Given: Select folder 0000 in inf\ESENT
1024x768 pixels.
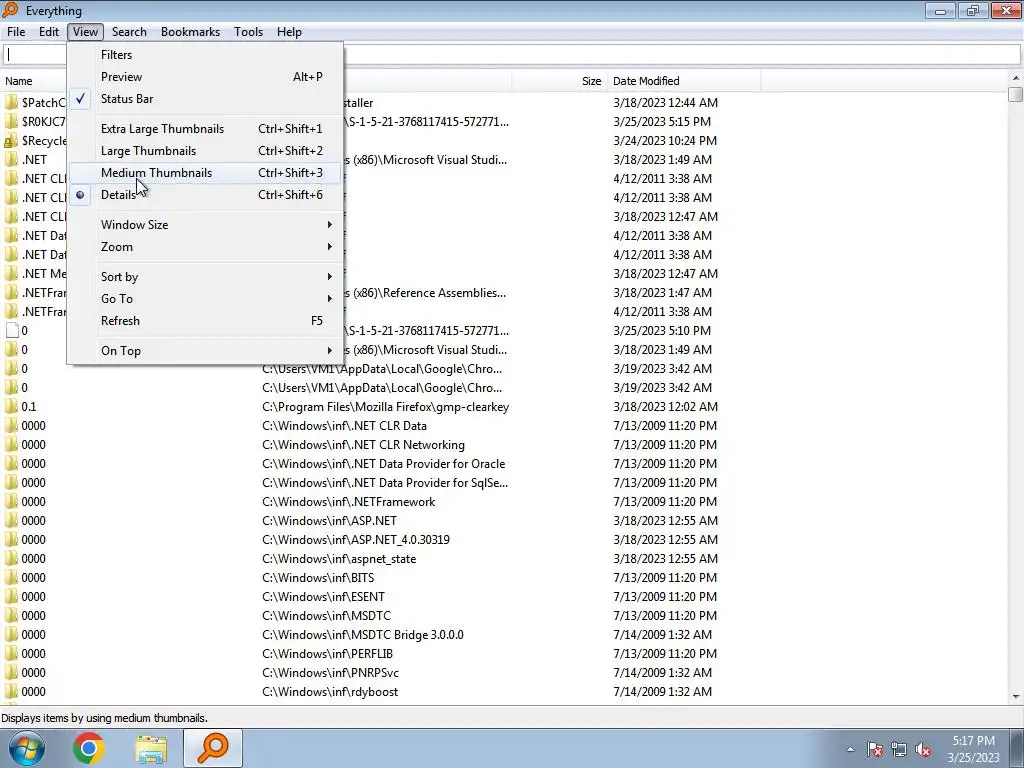Looking at the screenshot, I should tap(33, 596).
